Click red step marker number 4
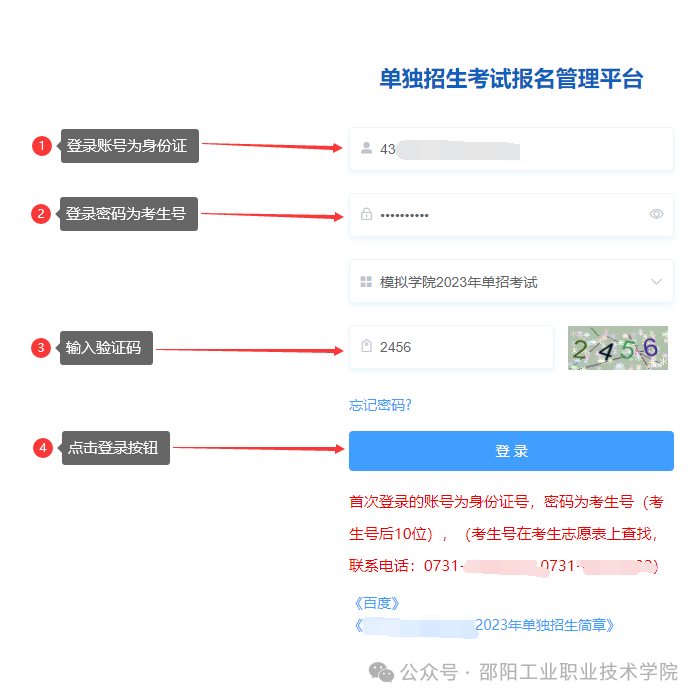The height and width of the screenshot is (700, 700). click(43, 448)
